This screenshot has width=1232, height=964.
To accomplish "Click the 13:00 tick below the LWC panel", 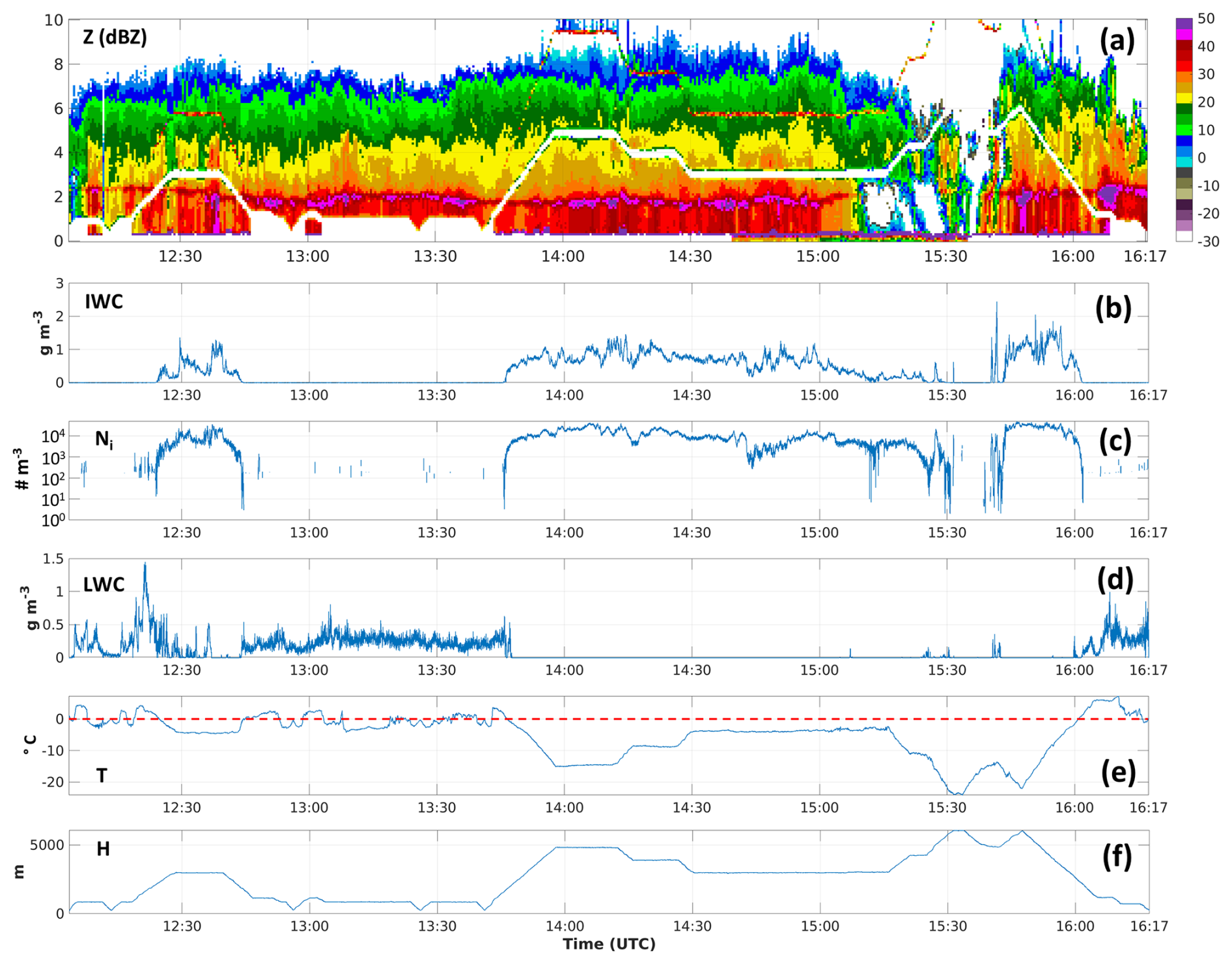I will point(309,670).
